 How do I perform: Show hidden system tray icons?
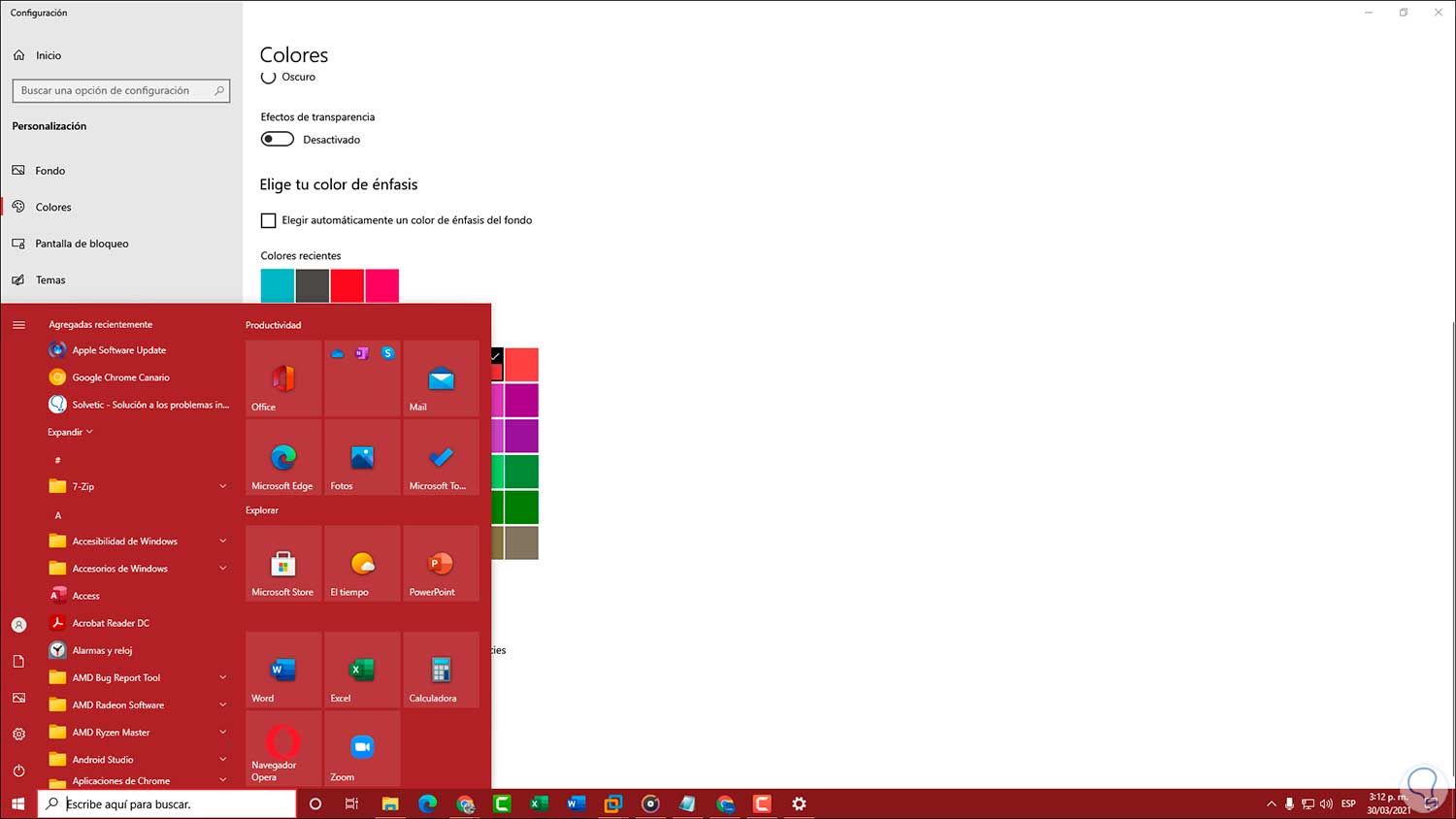point(1272,803)
